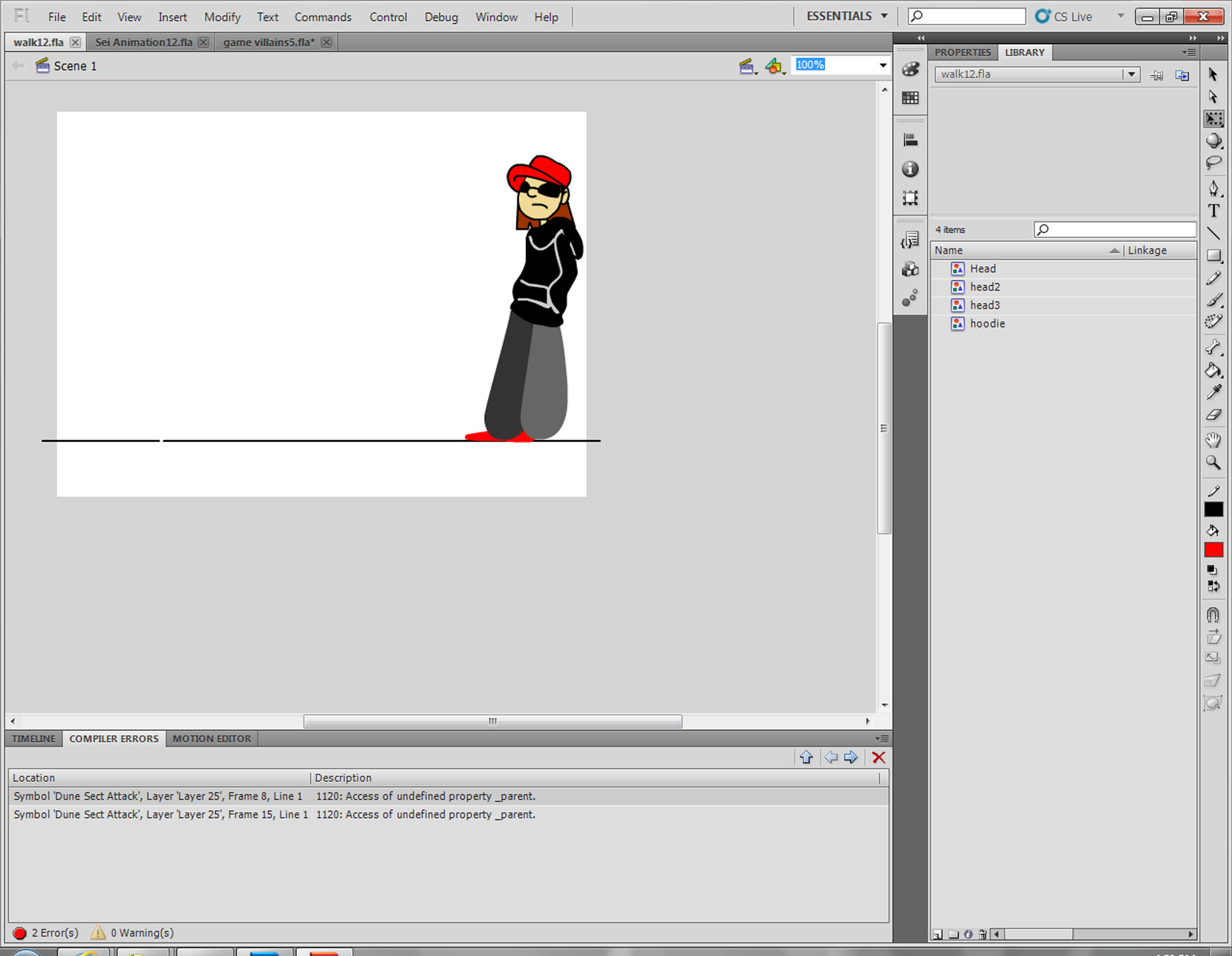Select the Pencil tool
The image size is (1232, 956).
(x=1213, y=278)
